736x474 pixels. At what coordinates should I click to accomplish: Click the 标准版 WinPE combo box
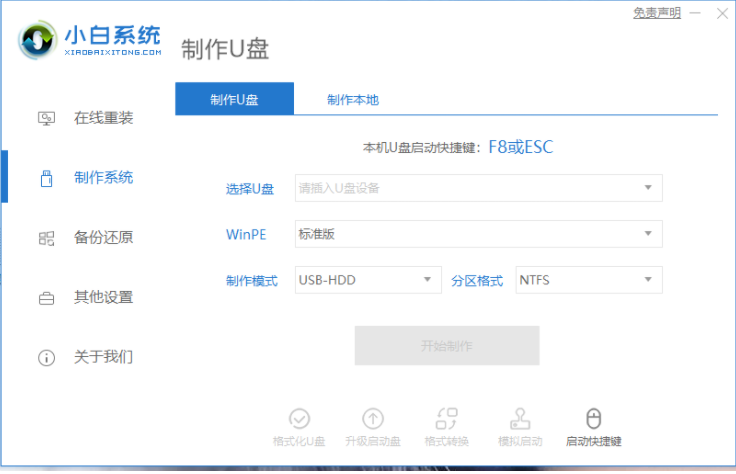pyautogui.click(x=478, y=234)
